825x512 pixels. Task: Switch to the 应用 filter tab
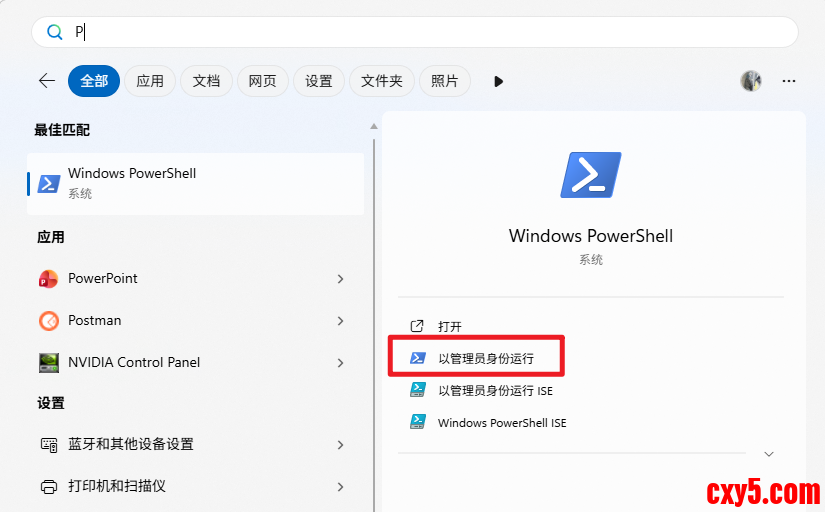pyautogui.click(x=150, y=81)
